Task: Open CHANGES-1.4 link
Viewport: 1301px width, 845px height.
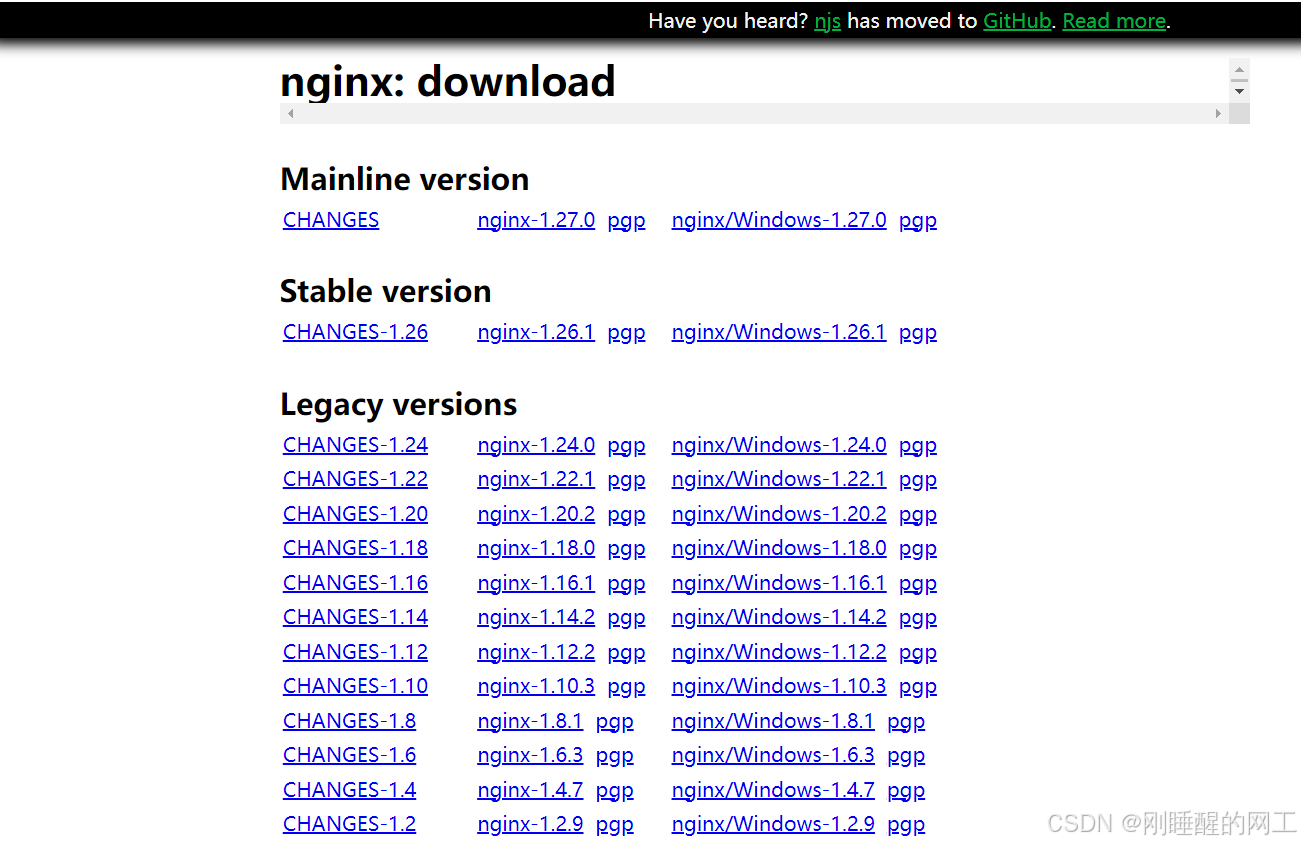Action: click(349, 790)
